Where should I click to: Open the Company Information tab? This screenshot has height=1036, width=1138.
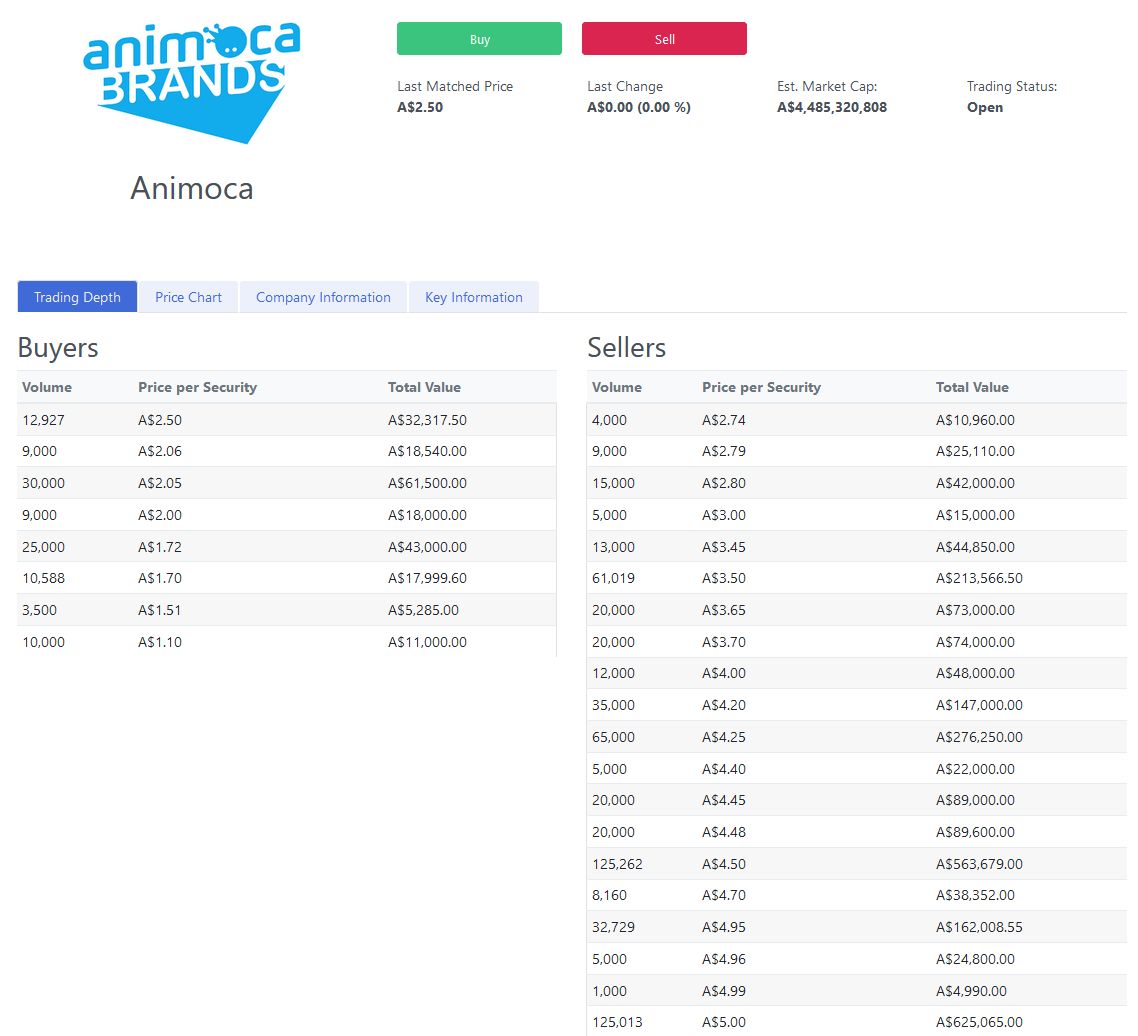click(x=323, y=297)
